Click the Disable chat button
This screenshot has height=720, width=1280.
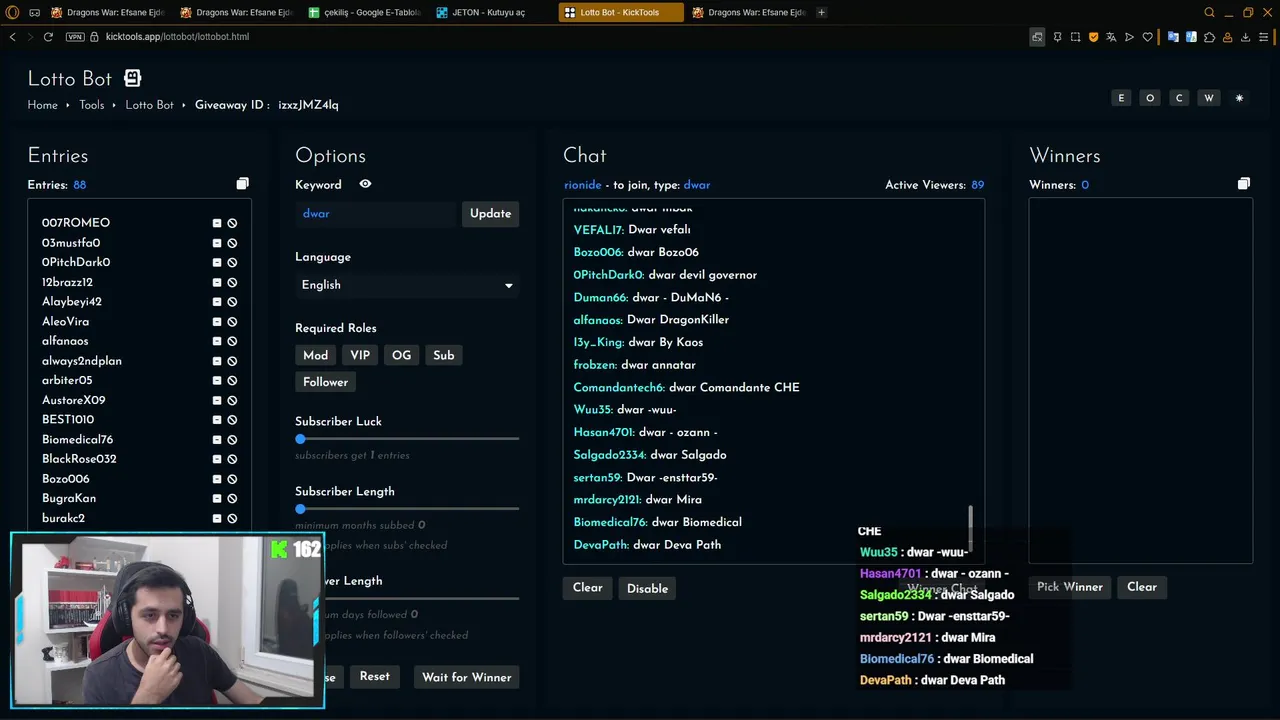tap(647, 588)
